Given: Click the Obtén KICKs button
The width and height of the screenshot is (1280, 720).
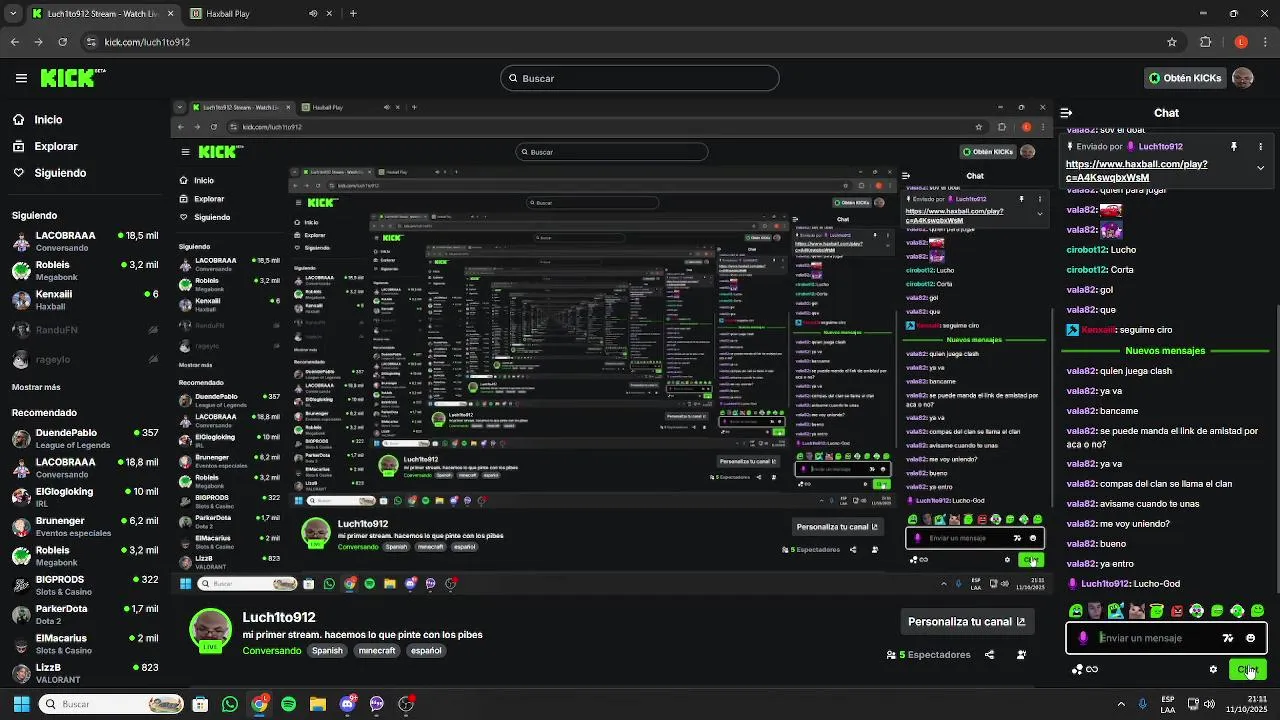Looking at the screenshot, I should click(x=1185, y=78).
